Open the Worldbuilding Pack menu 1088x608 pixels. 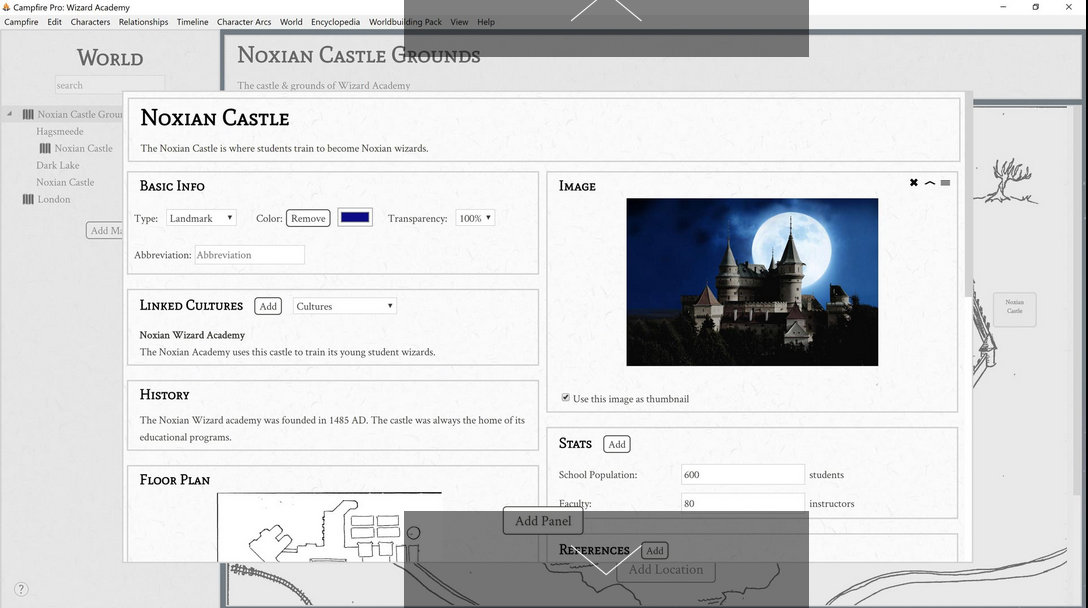tap(405, 22)
